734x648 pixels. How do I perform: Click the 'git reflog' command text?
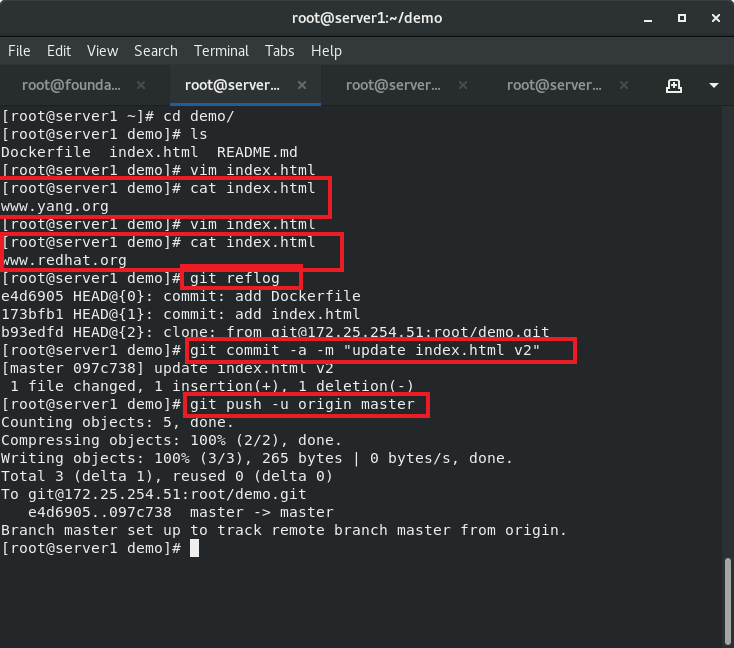coord(235,278)
